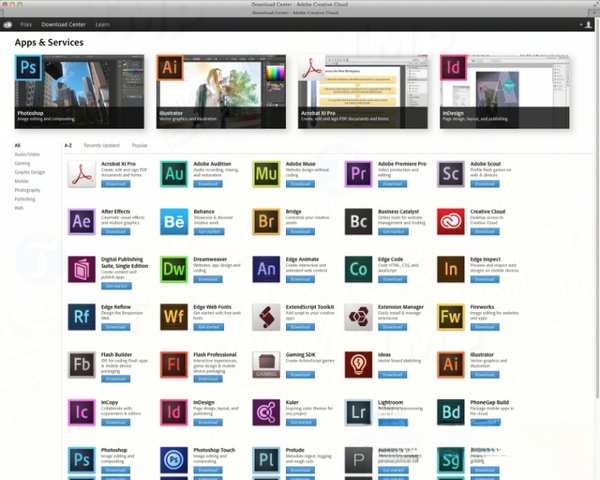Filter apps by Gaming category
Screen dimensions: 600x480
pos(22,163)
